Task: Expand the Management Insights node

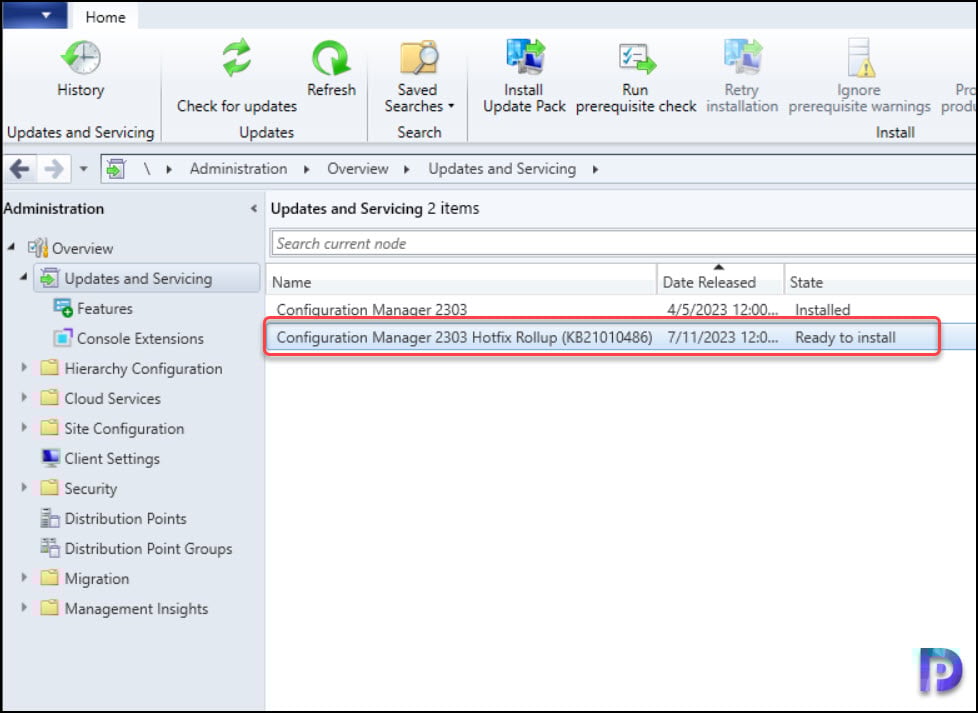Action: 24,608
